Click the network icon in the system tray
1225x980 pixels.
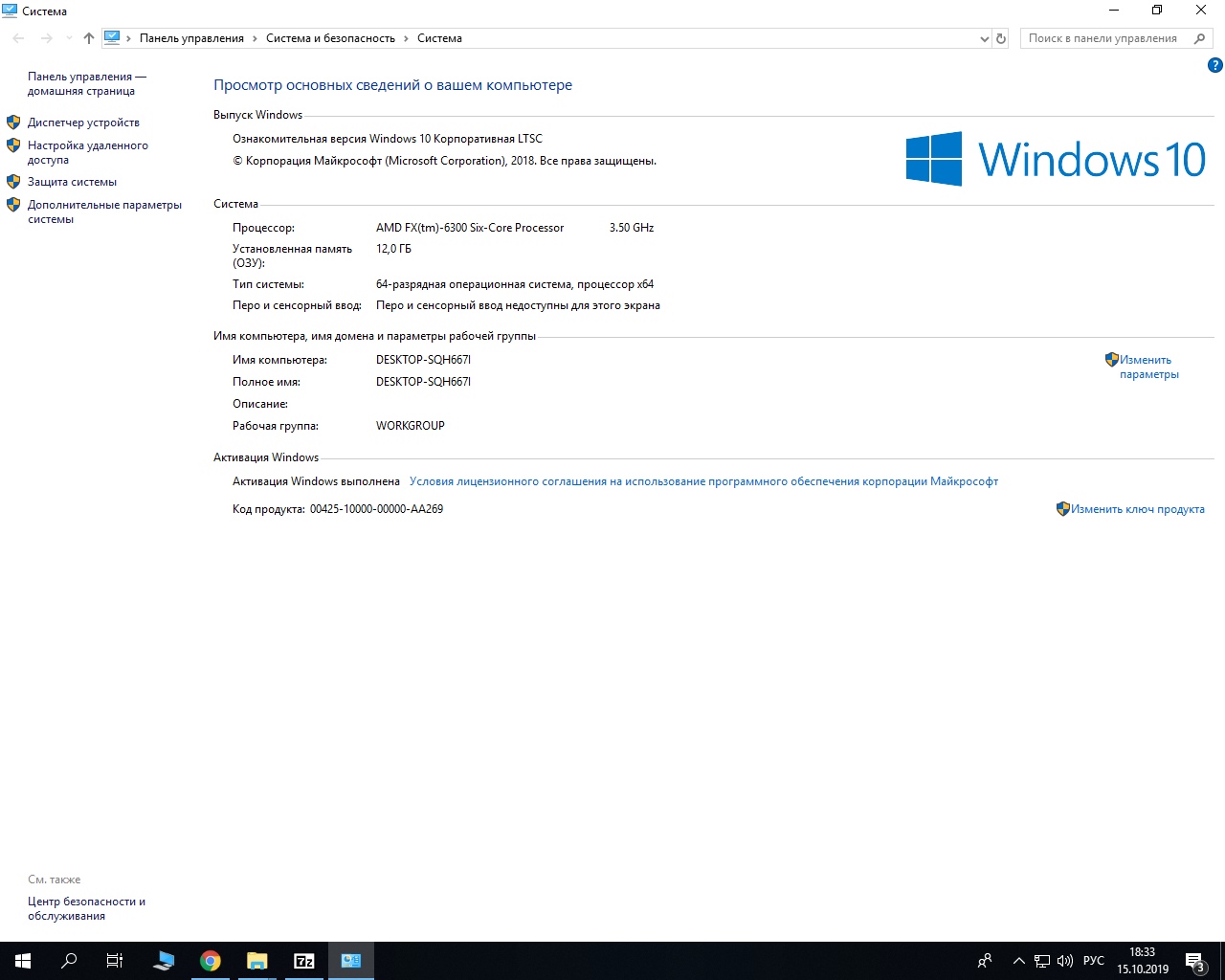click(1042, 961)
